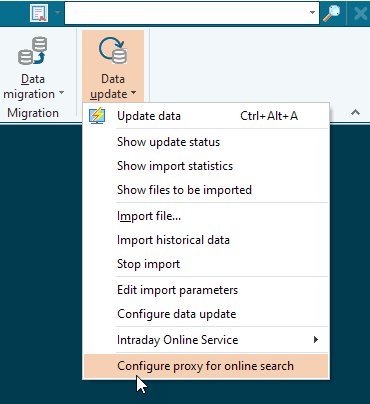Select Import historical data
Image resolution: width=370 pixels, height=404 pixels.
(x=206, y=240)
